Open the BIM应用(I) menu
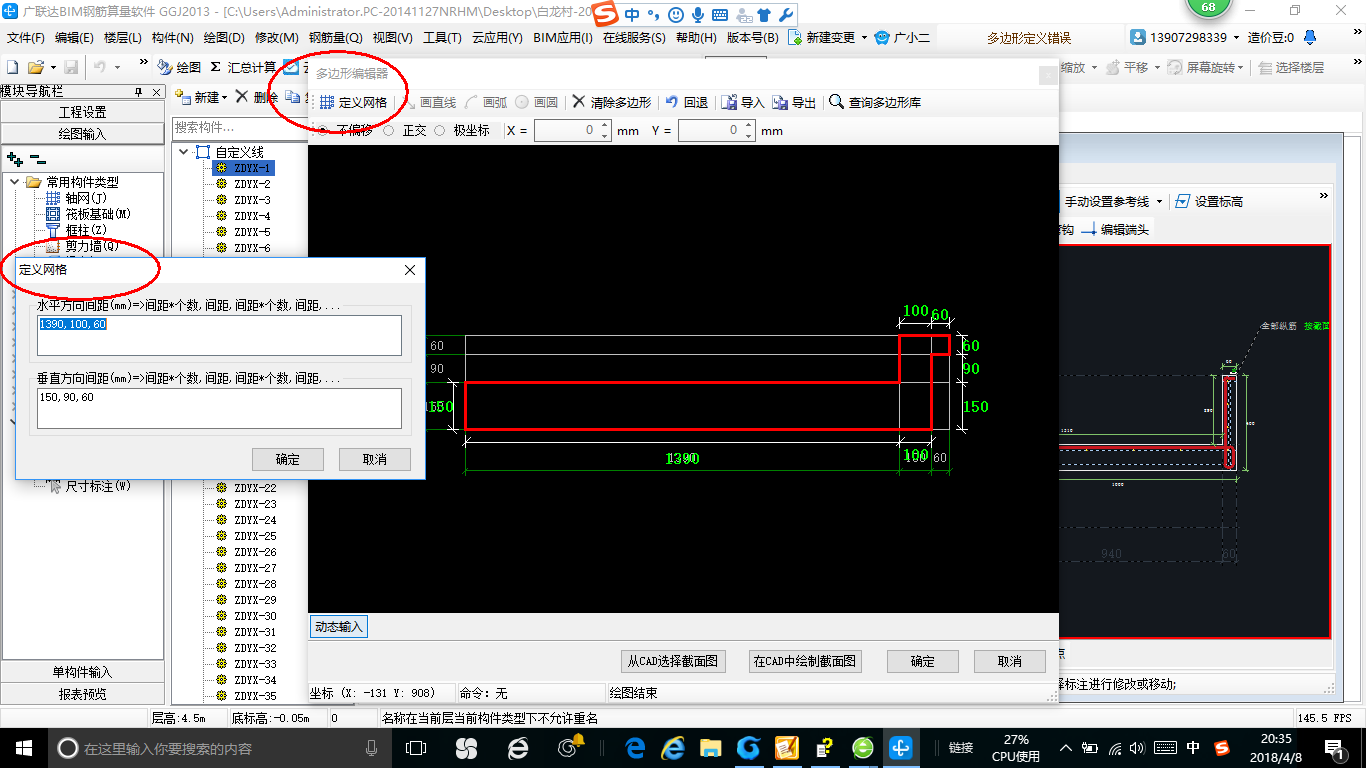 point(563,38)
